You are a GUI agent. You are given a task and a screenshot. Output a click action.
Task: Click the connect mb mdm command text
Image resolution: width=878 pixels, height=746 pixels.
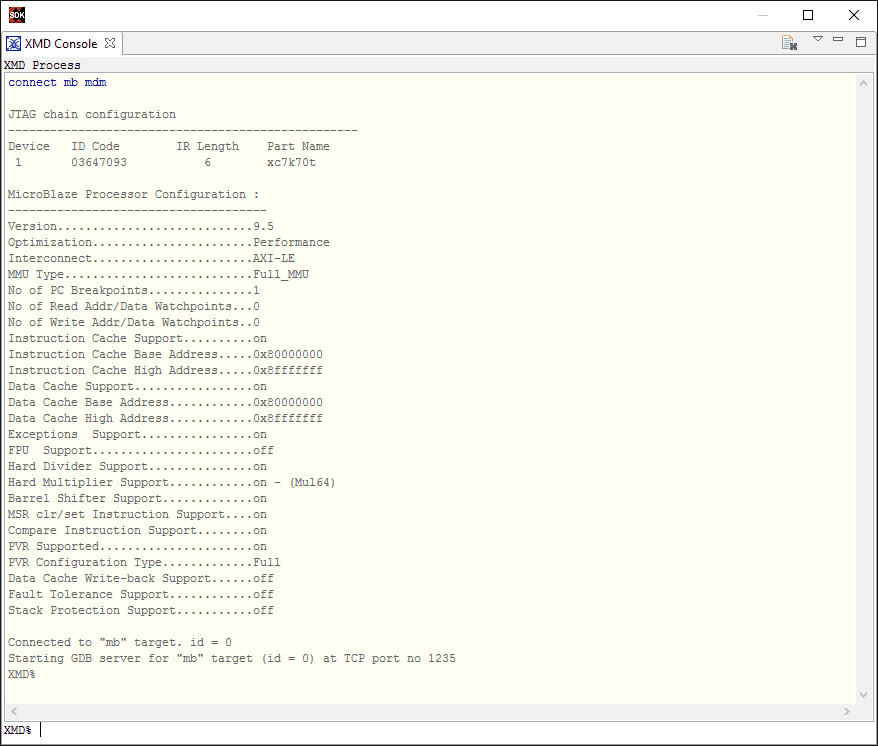point(55,82)
